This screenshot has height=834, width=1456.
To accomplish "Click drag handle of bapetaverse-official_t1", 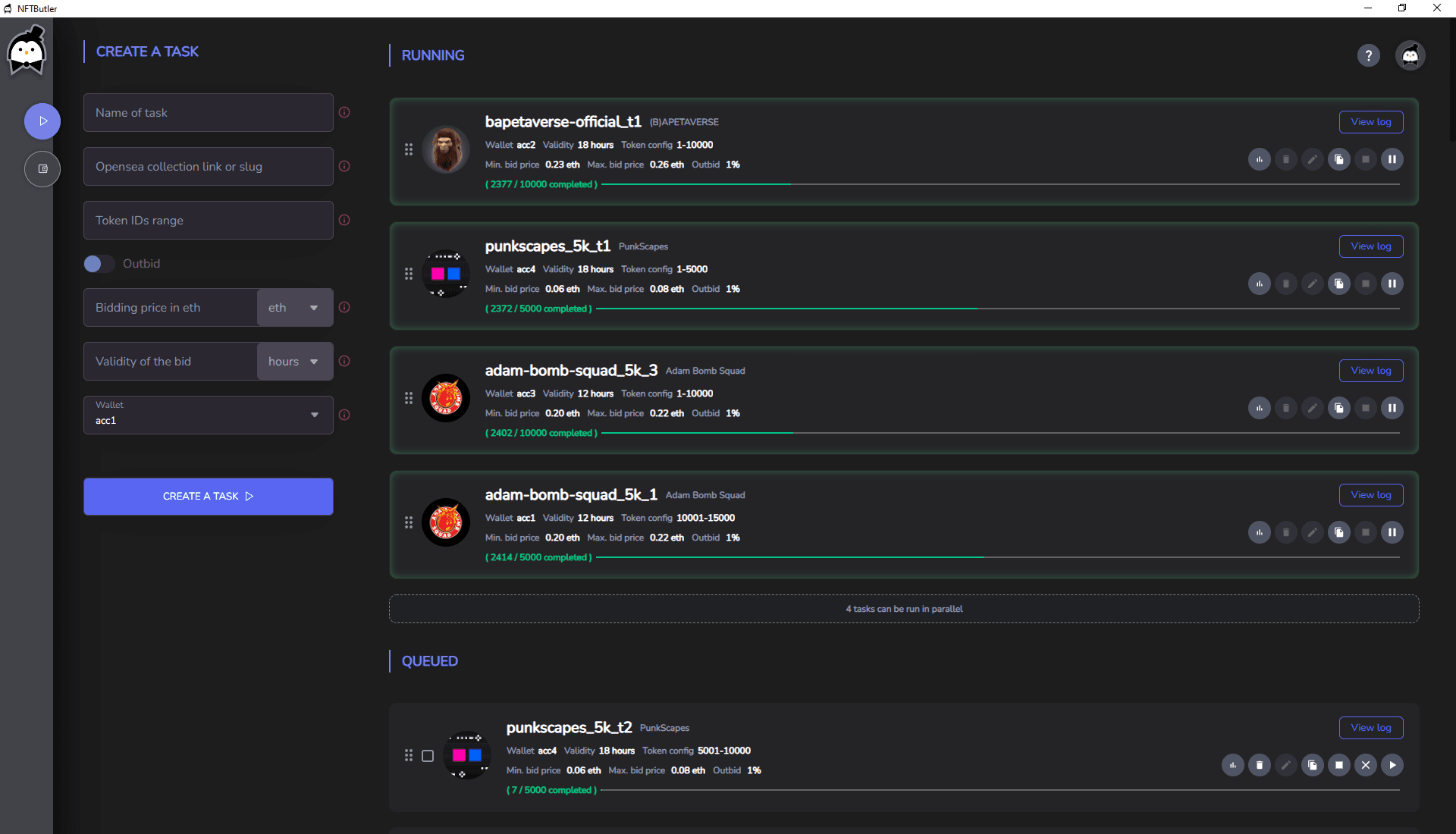I will [x=409, y=149].
